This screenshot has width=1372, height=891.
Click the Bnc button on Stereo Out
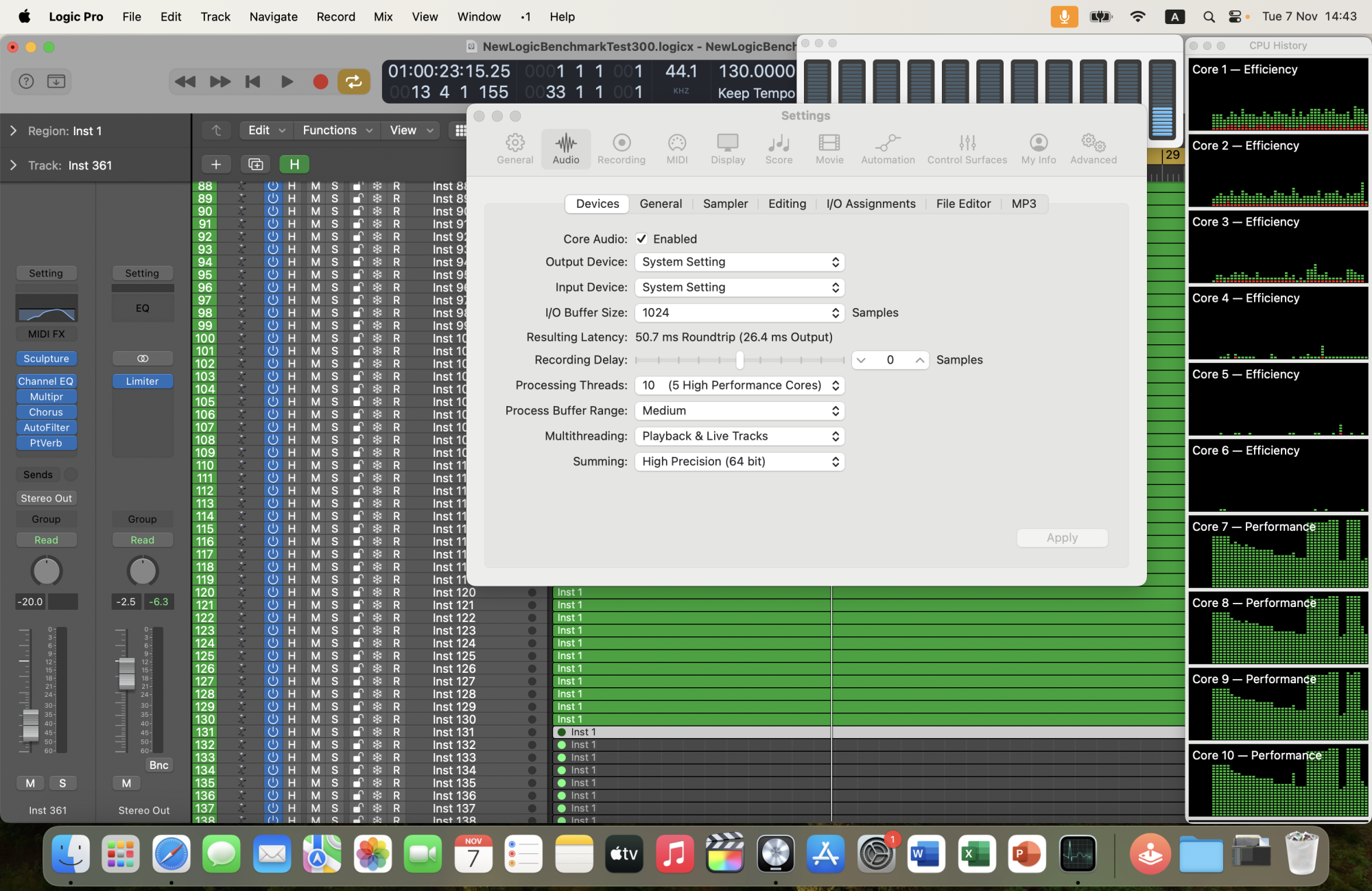(158, 765)
